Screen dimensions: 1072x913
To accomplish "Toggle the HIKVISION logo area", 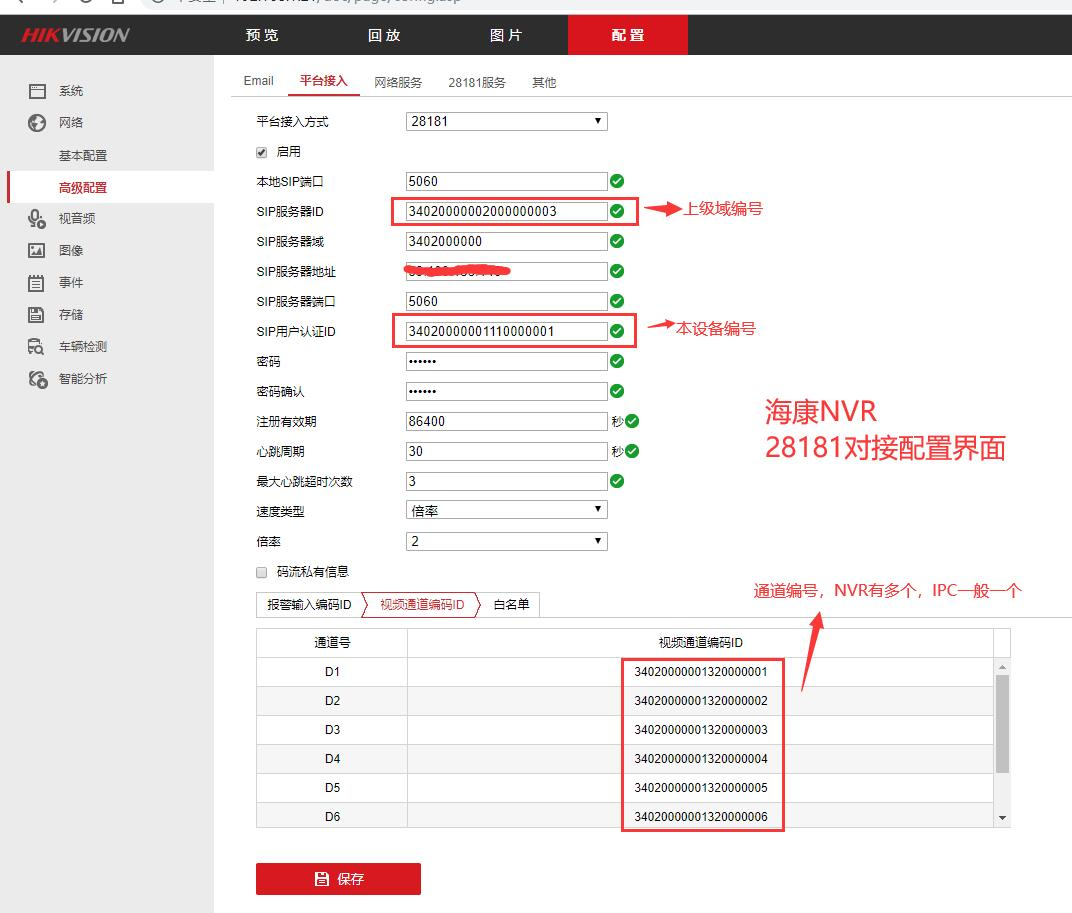I will 75,34.
